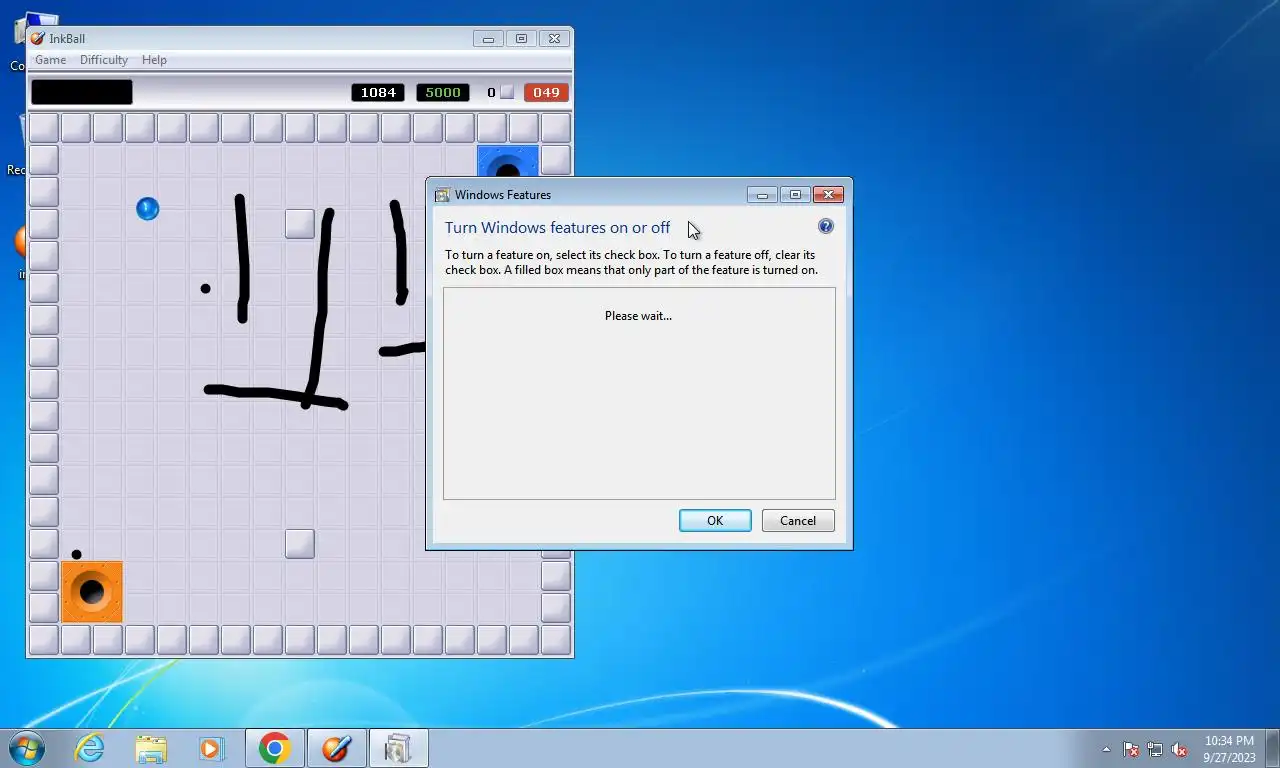Viewport: 1280px width, 768px height.
Task: Click the Windows Features title bar icon
Action: coord(442,195)
